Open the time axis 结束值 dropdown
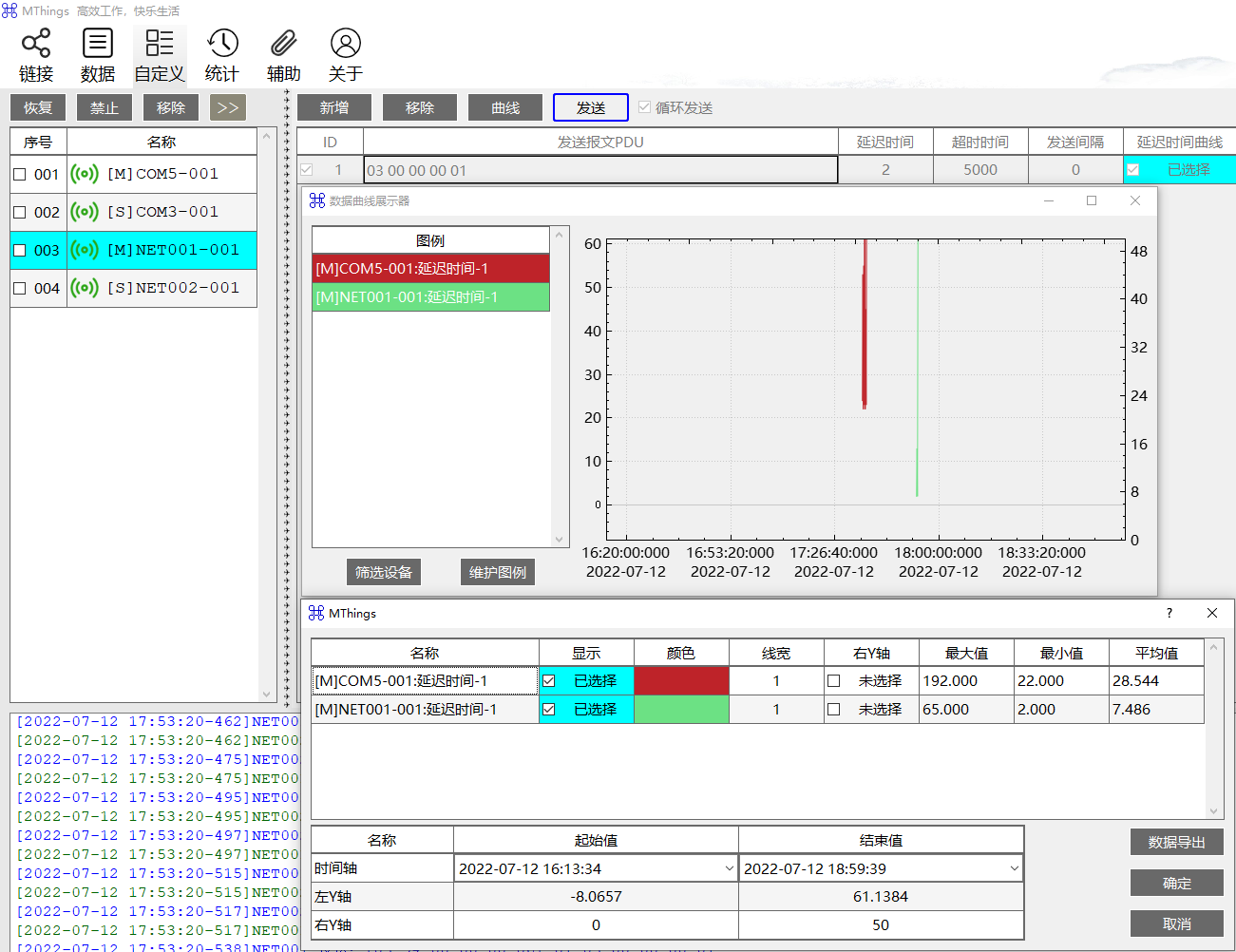 click(x=1014, y=868)
